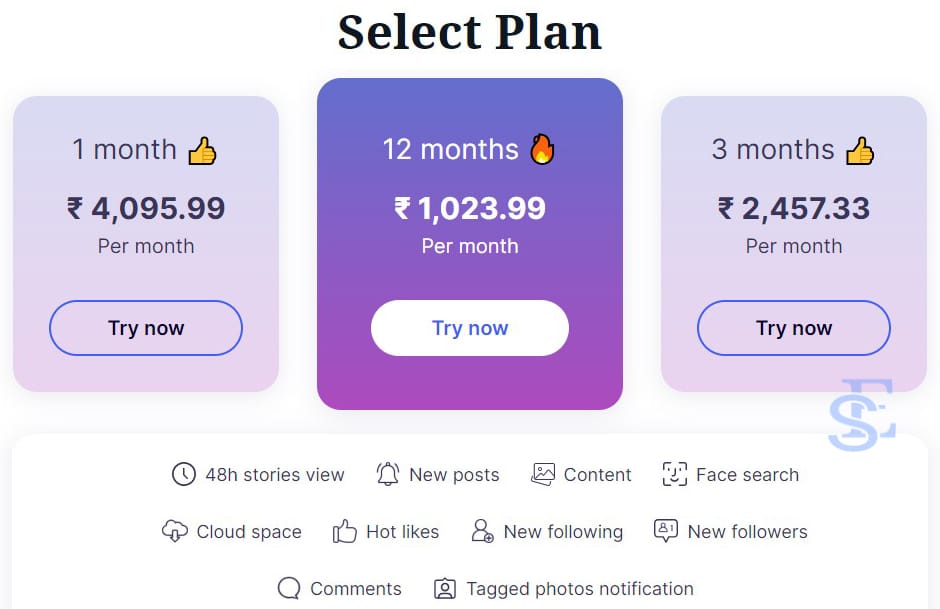Image resolution: width=940 pixels, height=609 pixels.
Task: Click the ES watermark logo
Action: pos(861,415)
